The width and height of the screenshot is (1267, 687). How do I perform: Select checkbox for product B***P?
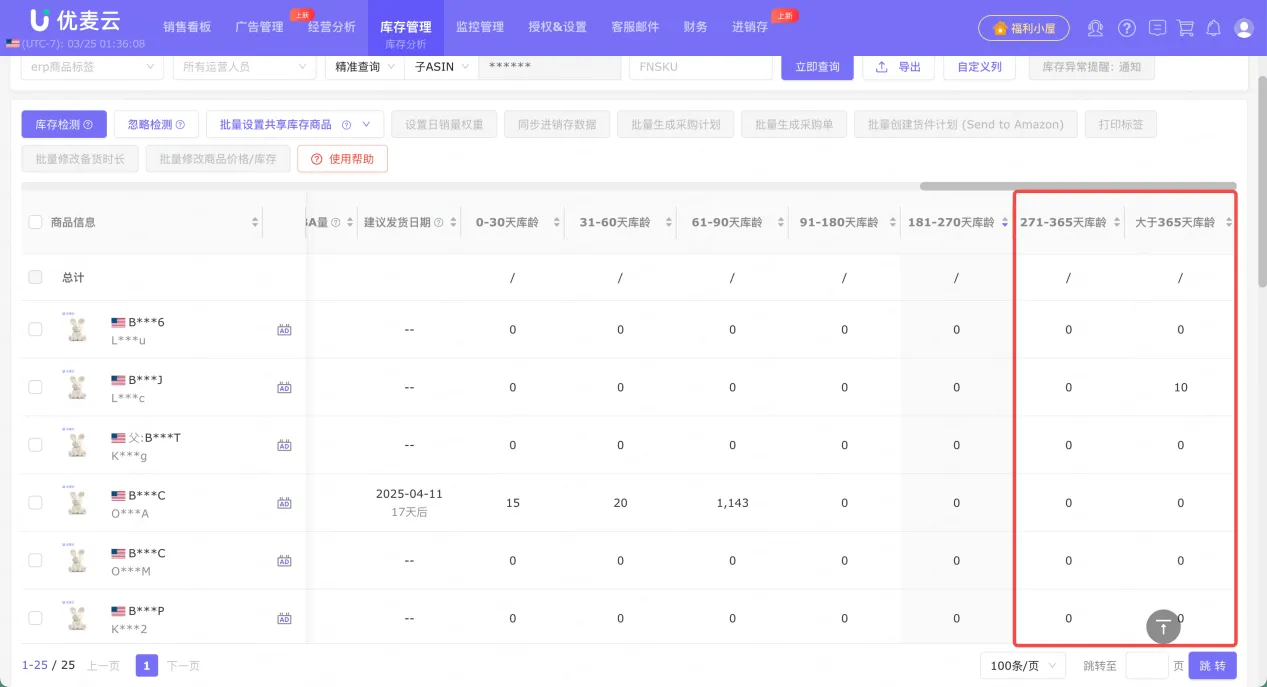coord(35,618)
